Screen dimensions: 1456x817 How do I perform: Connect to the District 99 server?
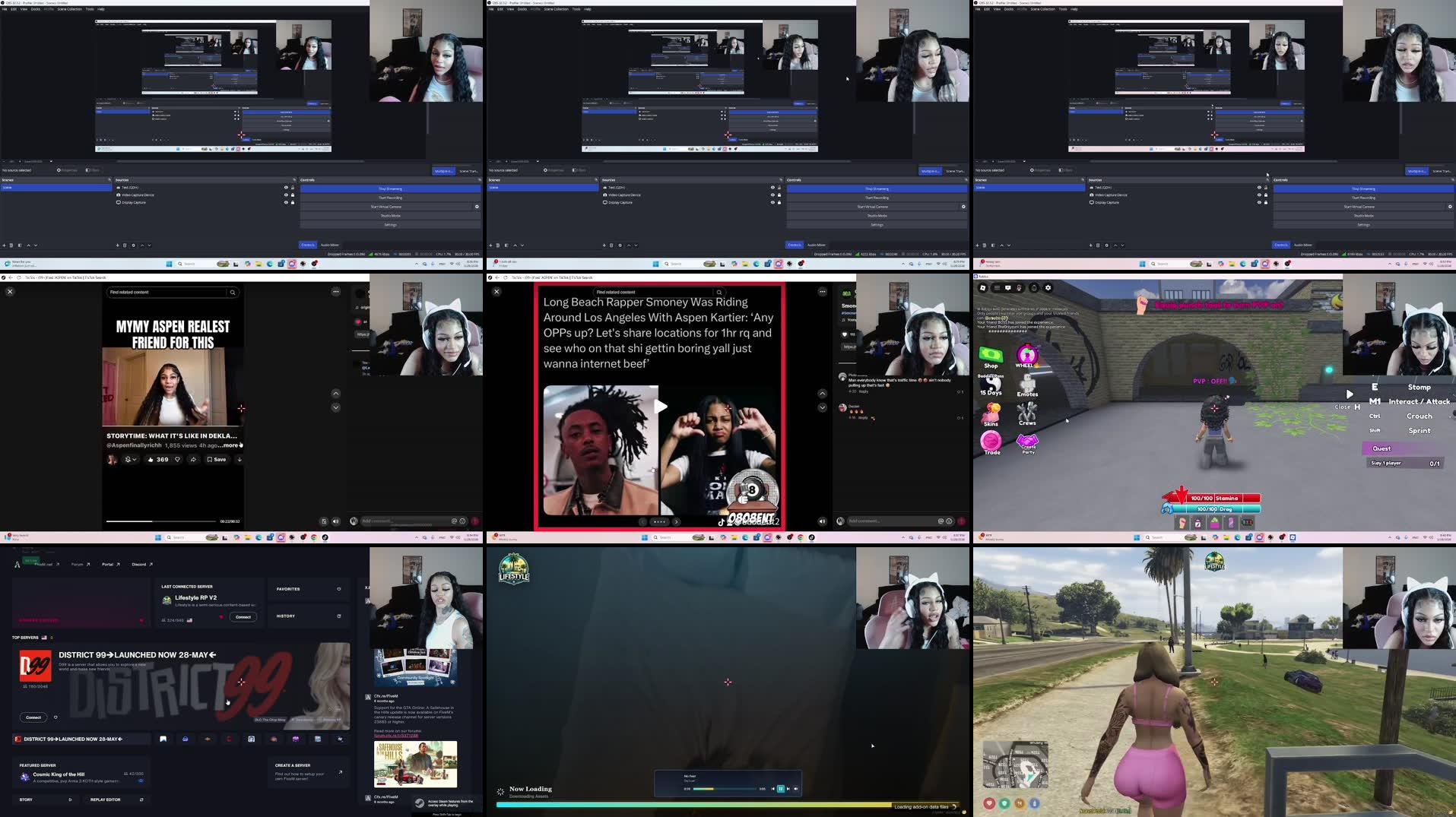[x=33, y=717]
